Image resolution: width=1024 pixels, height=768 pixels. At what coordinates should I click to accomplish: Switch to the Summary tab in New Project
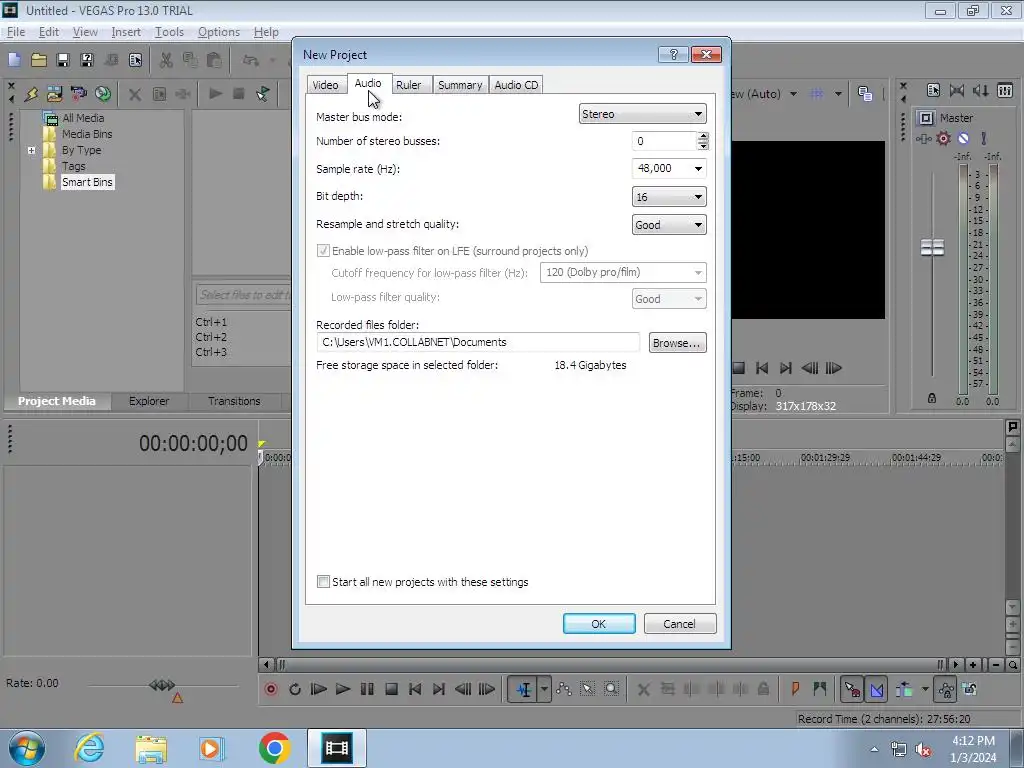click(x=460, y=85)
